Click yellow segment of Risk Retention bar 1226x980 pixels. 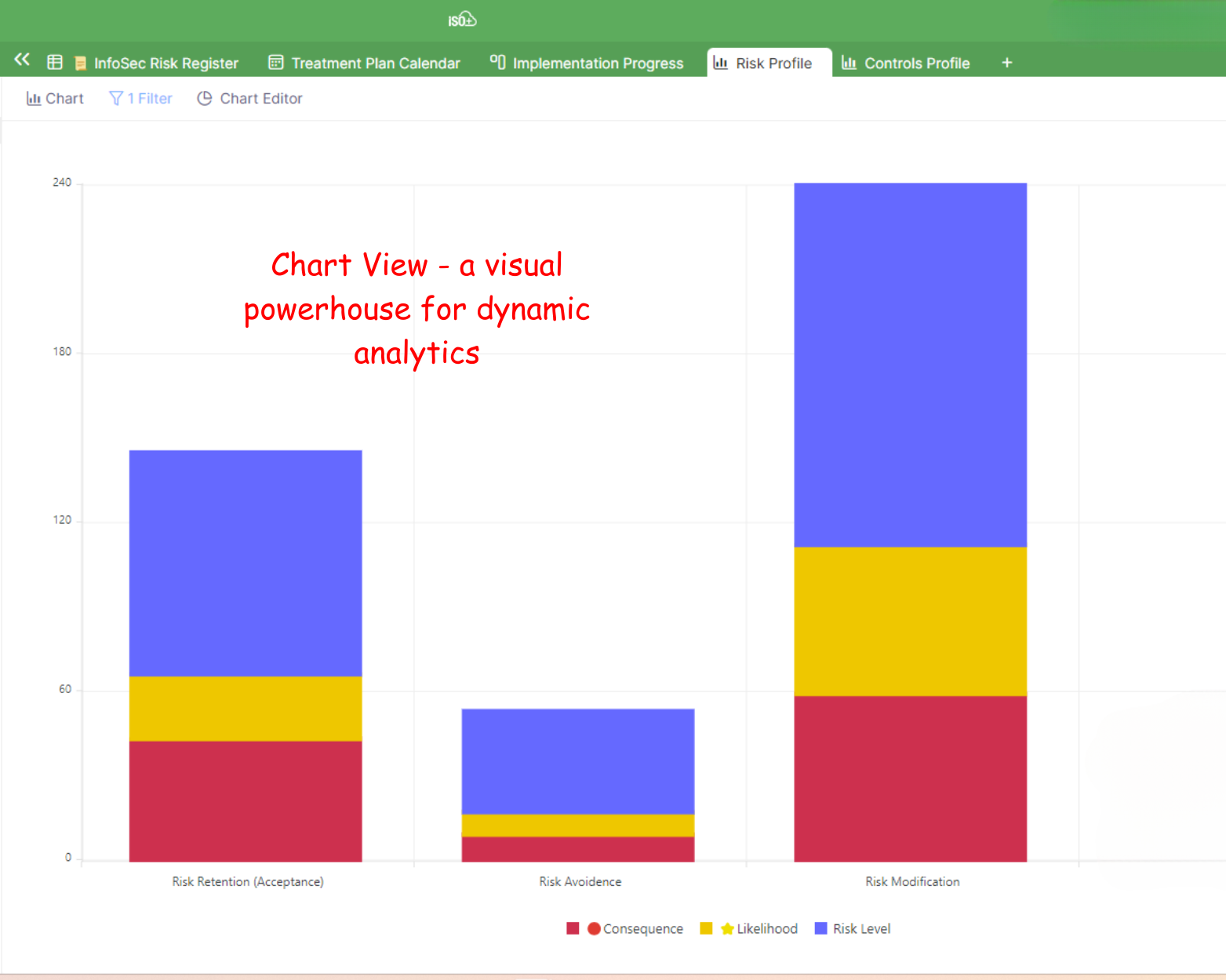[x=246, y=709]
